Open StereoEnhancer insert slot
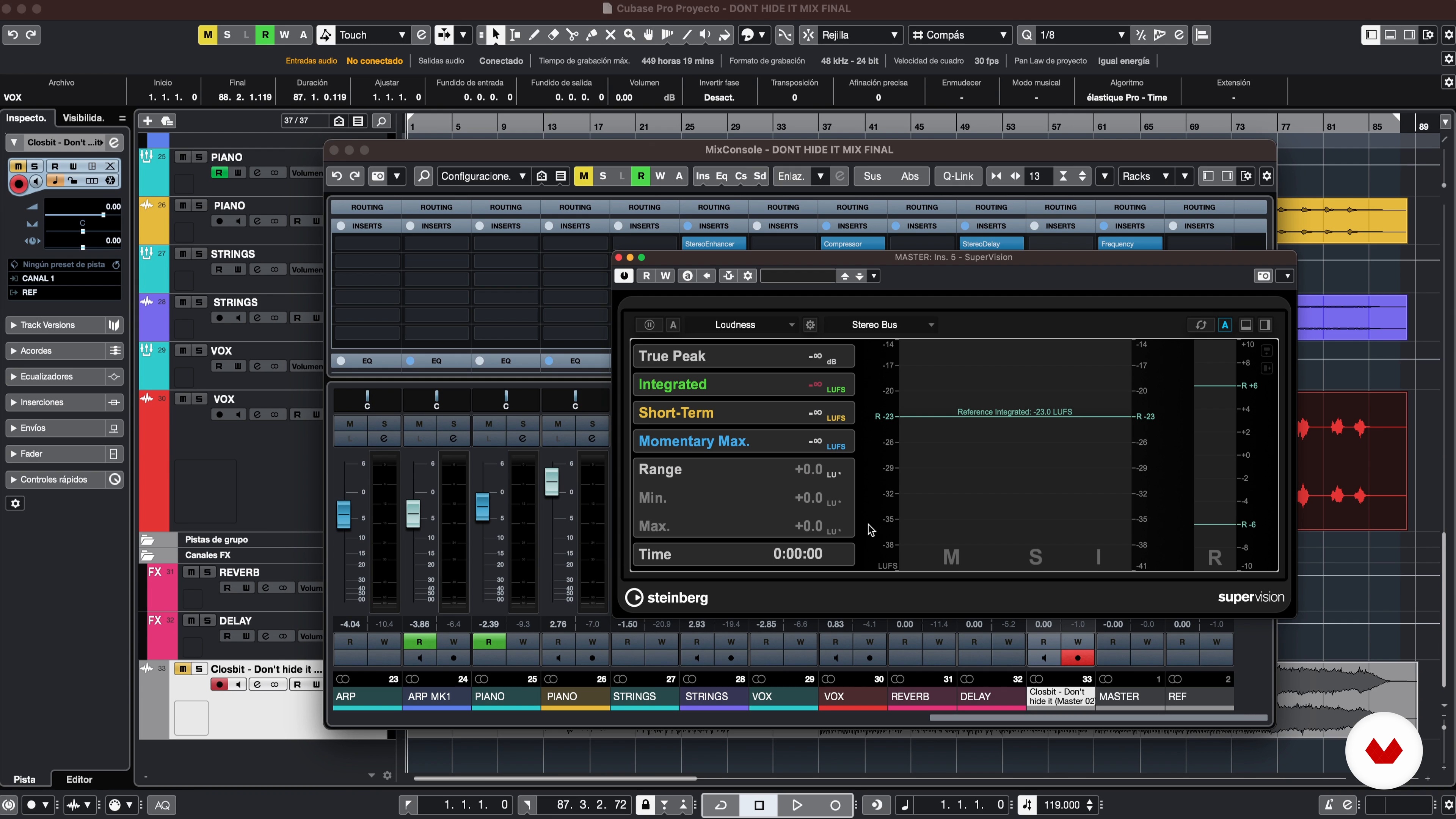This screenshot has width=1456, height=819. (x=714, y=244)
